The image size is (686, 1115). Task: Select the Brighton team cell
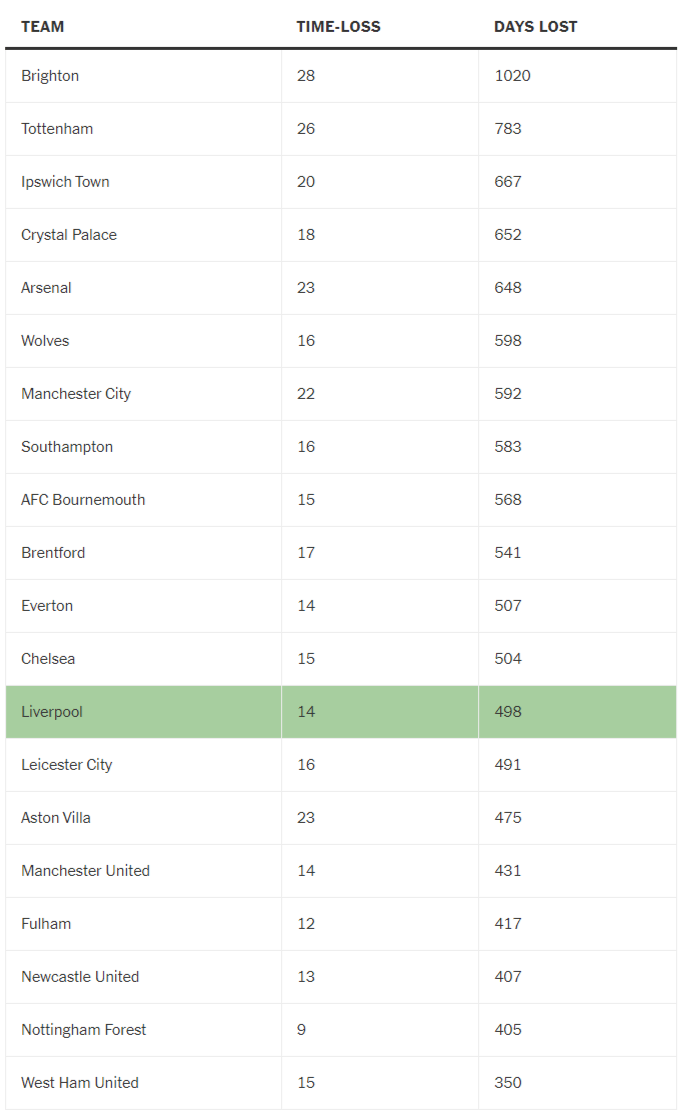(x=50, y=76)
